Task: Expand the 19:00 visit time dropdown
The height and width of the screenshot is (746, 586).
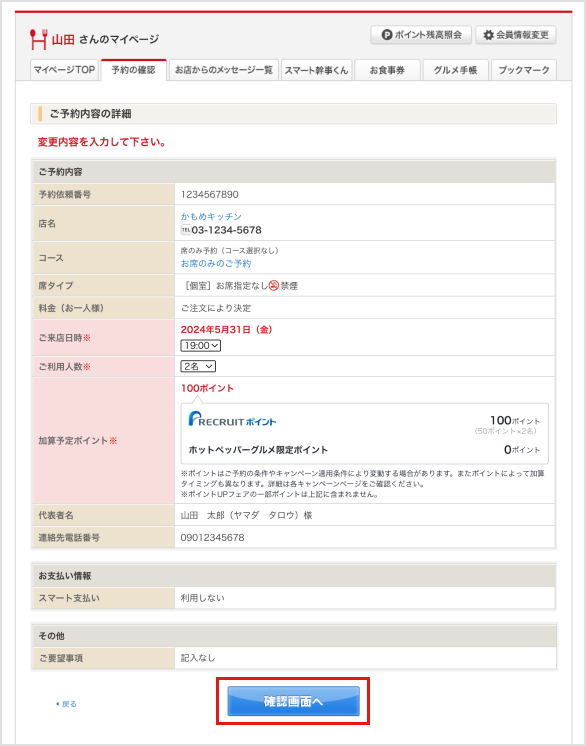Action: point(201,345)
